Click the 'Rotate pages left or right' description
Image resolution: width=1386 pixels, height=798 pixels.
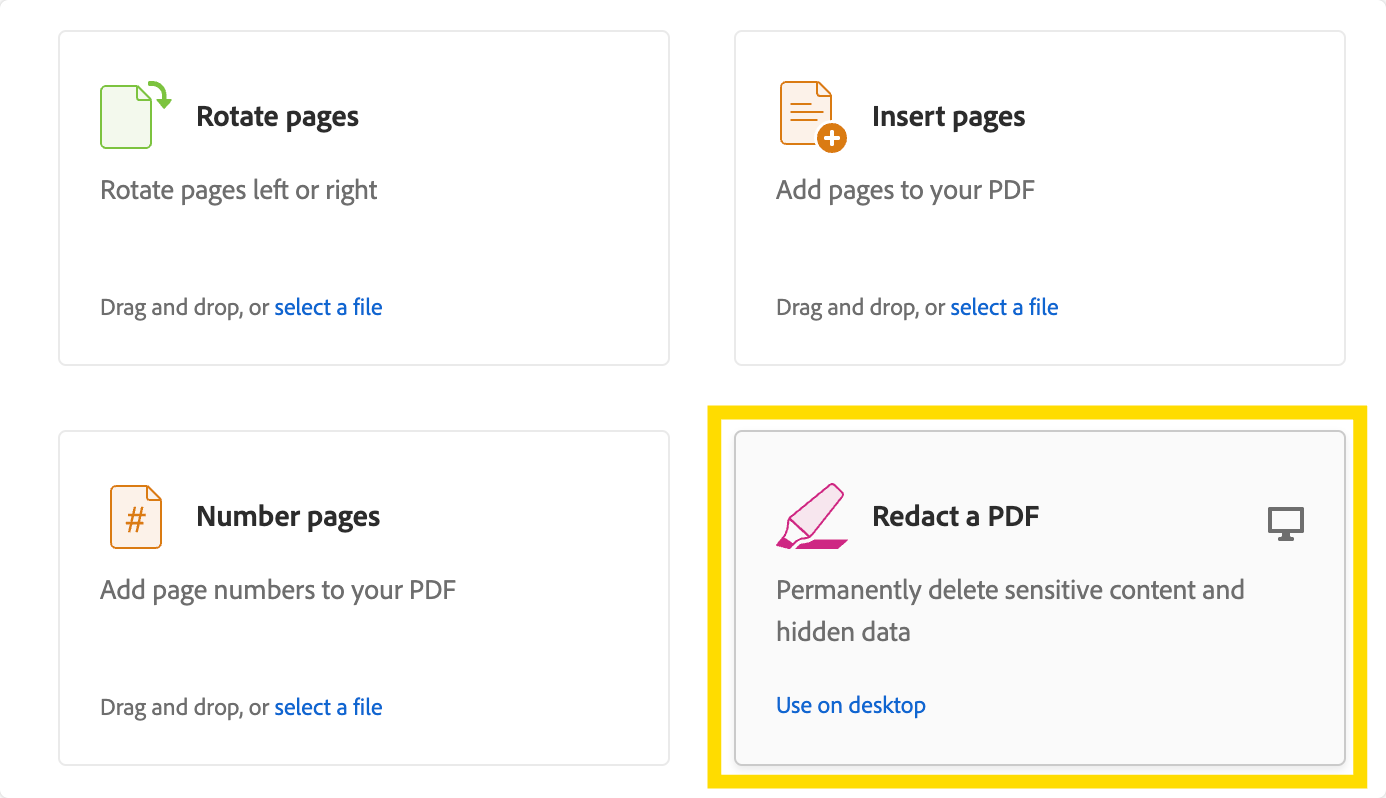239,190
